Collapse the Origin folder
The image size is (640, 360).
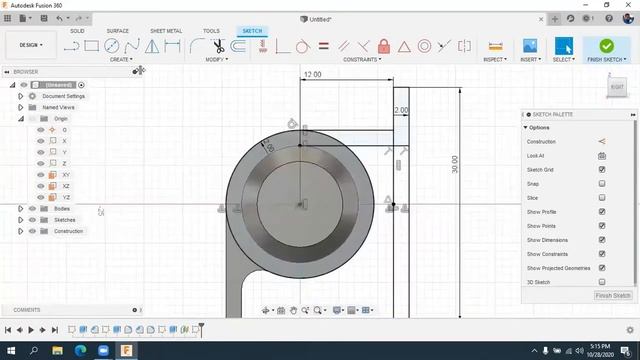[x=20, y=119]
